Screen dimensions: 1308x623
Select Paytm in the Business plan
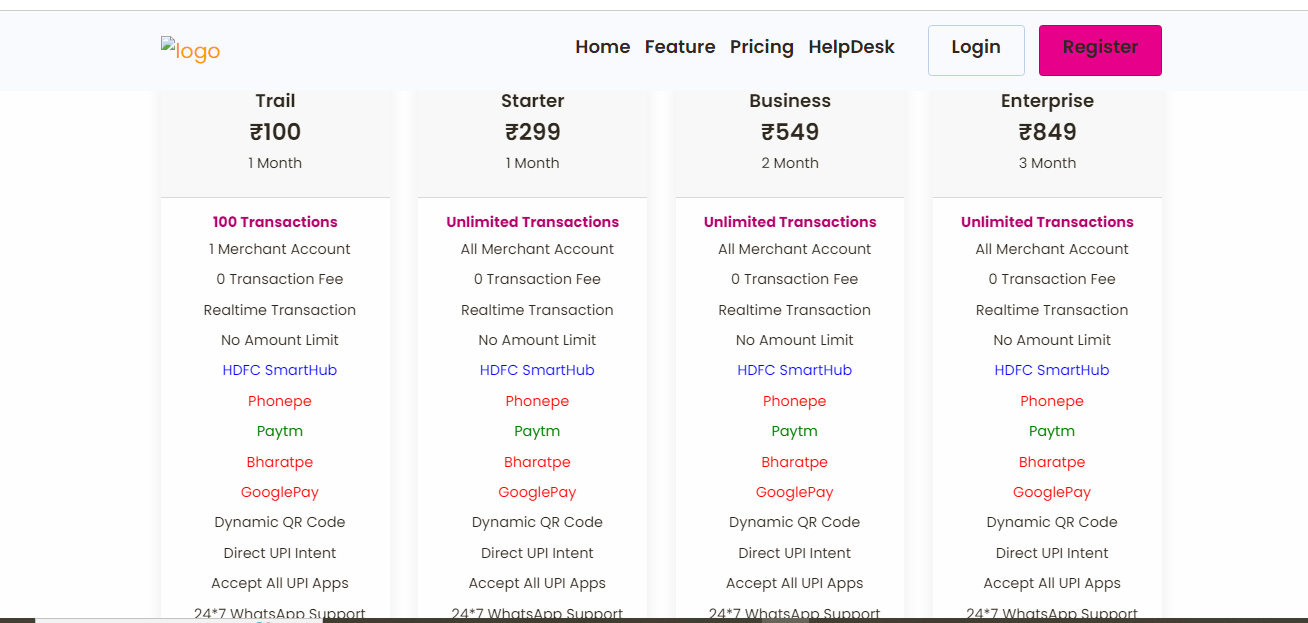pyautogui.click(x=794, y=431)
